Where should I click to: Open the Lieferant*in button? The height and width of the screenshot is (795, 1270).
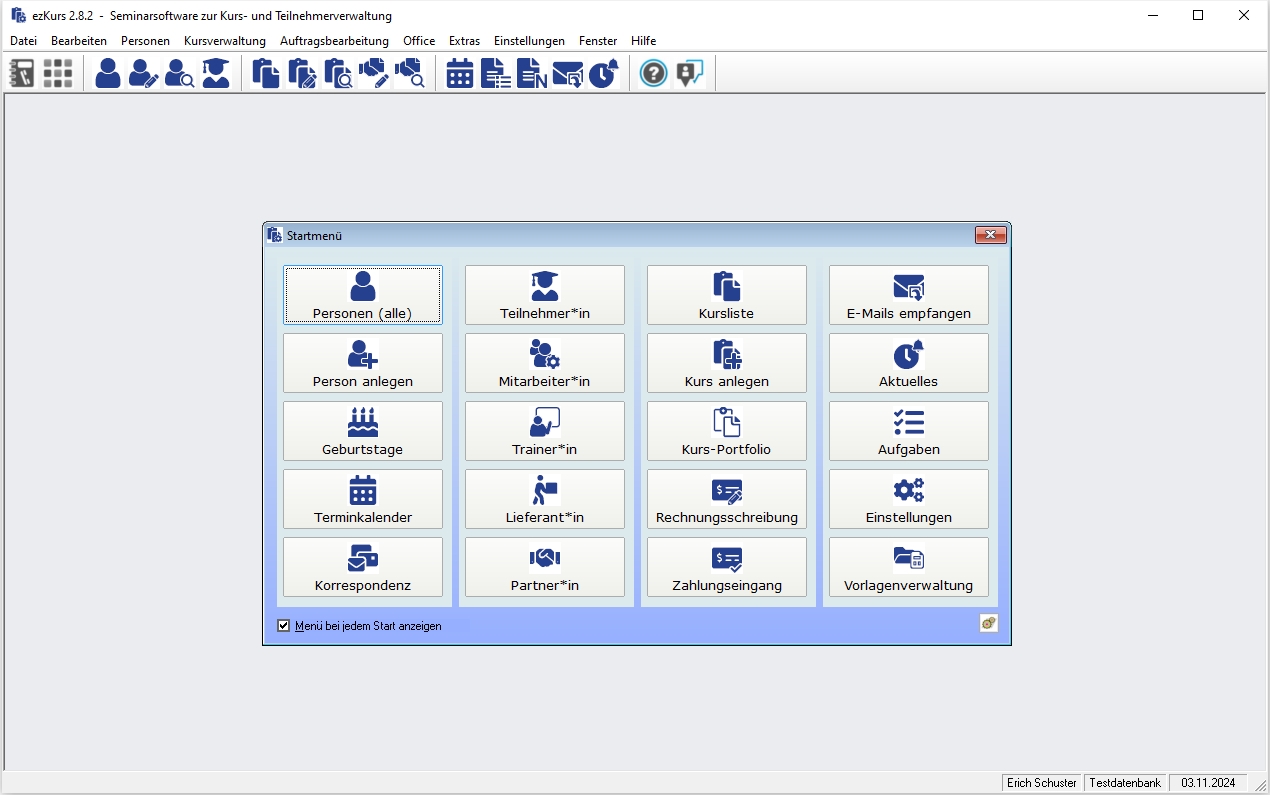tap(545, 499)
